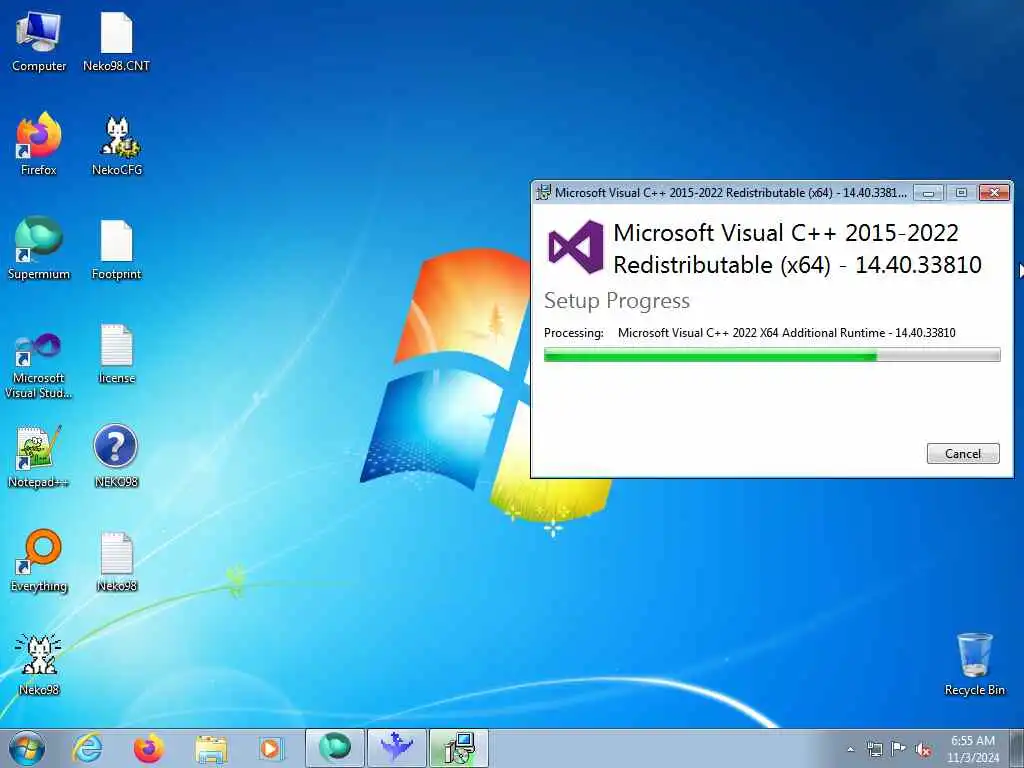1024x768 pixels.
Task: Switch to the Supermium taskbar window
Action: tap(334, 748)
